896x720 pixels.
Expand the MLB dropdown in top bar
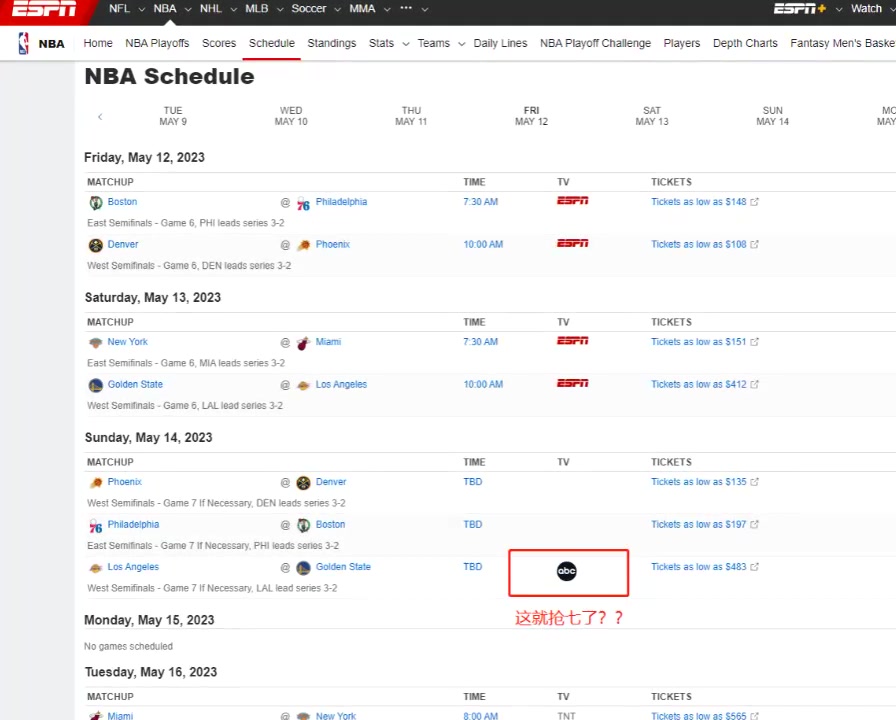click(280, 9)
